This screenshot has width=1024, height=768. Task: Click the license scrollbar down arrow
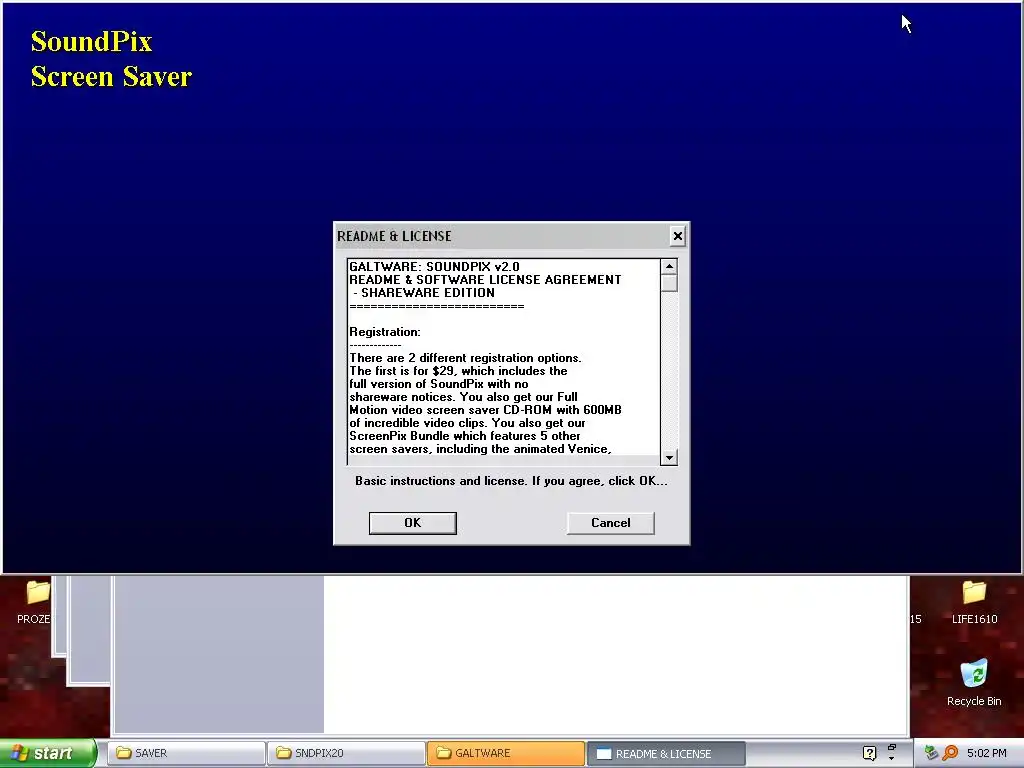pyautogui.click(x=669, y=457)
